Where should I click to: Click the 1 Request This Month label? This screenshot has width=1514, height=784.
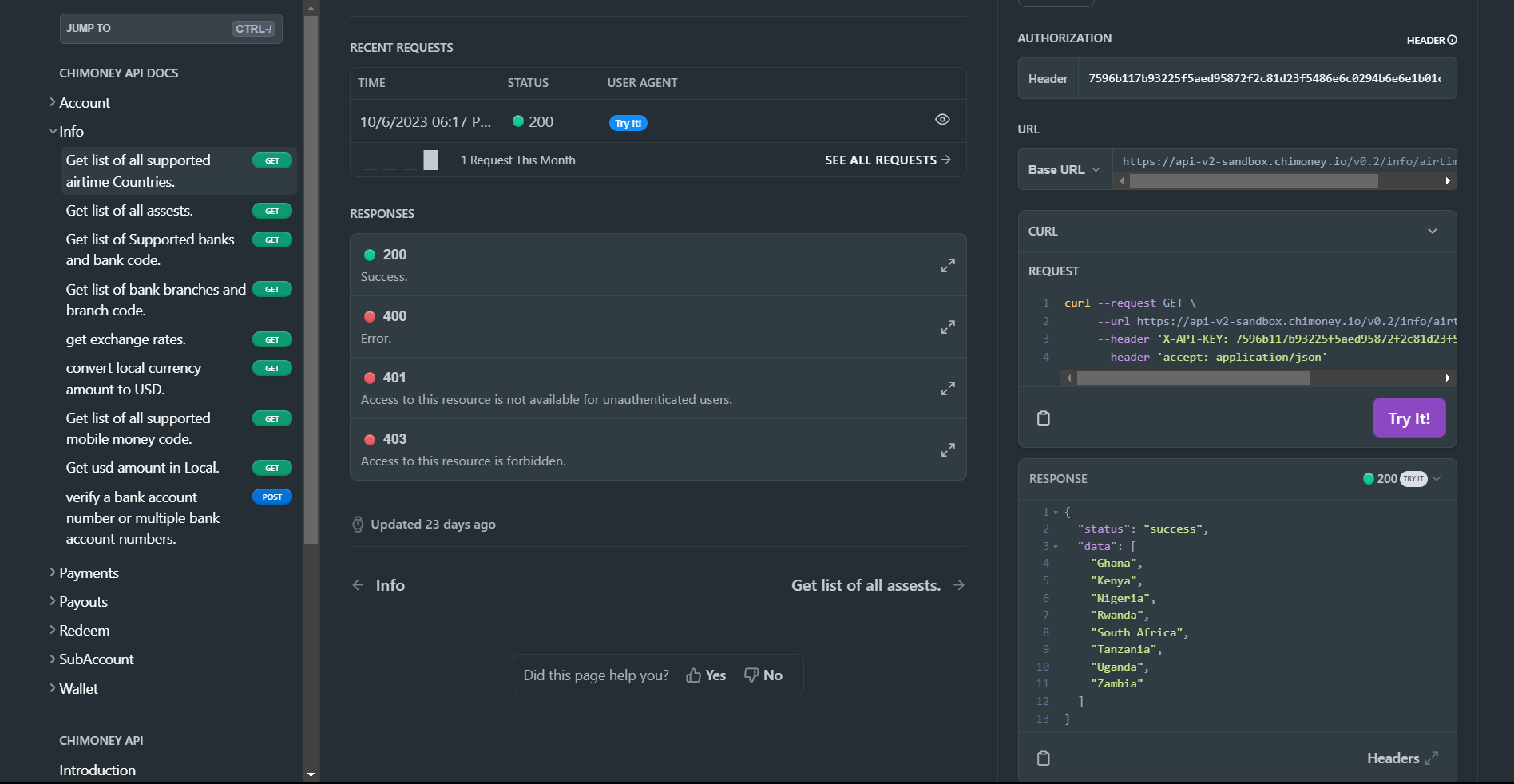[x=517, y=160]
